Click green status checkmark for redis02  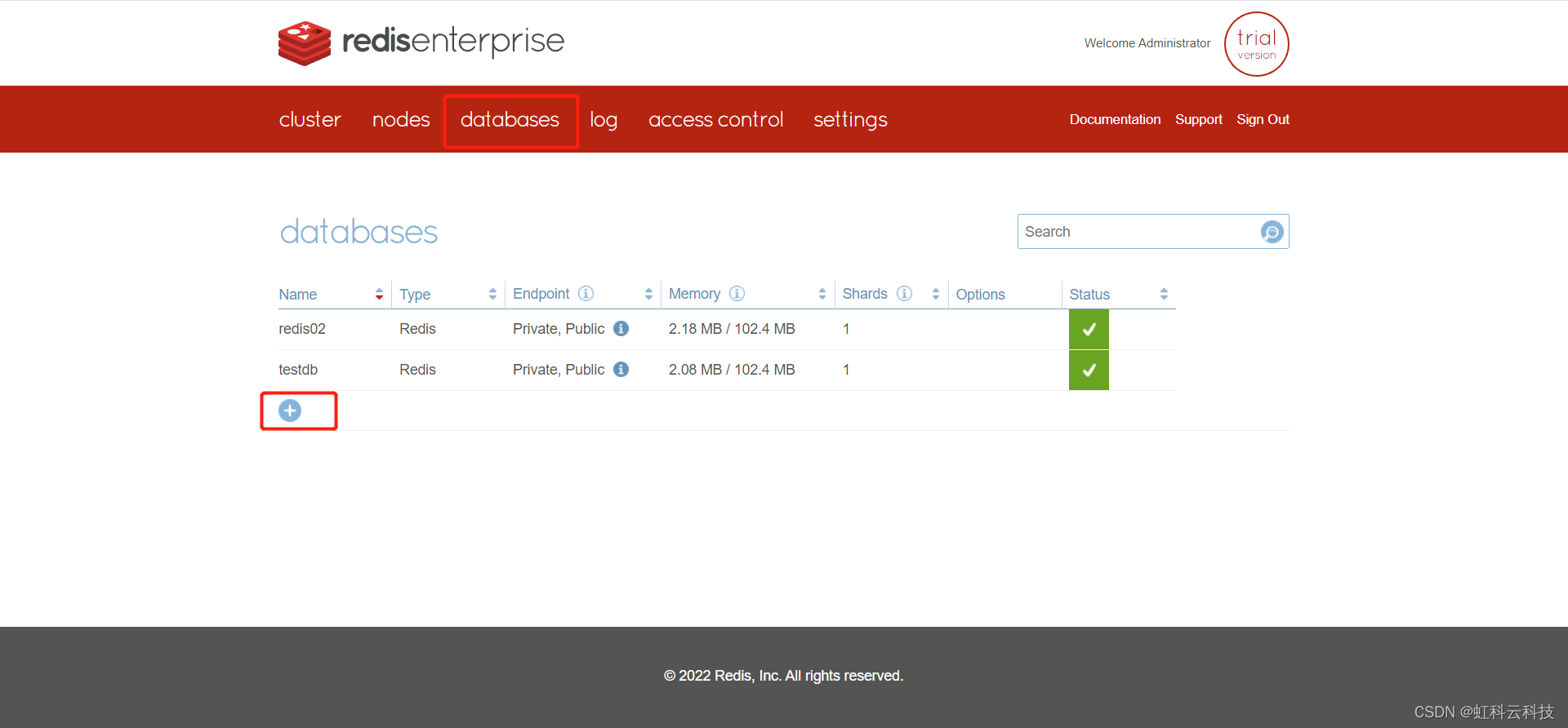pos(1089,330)
